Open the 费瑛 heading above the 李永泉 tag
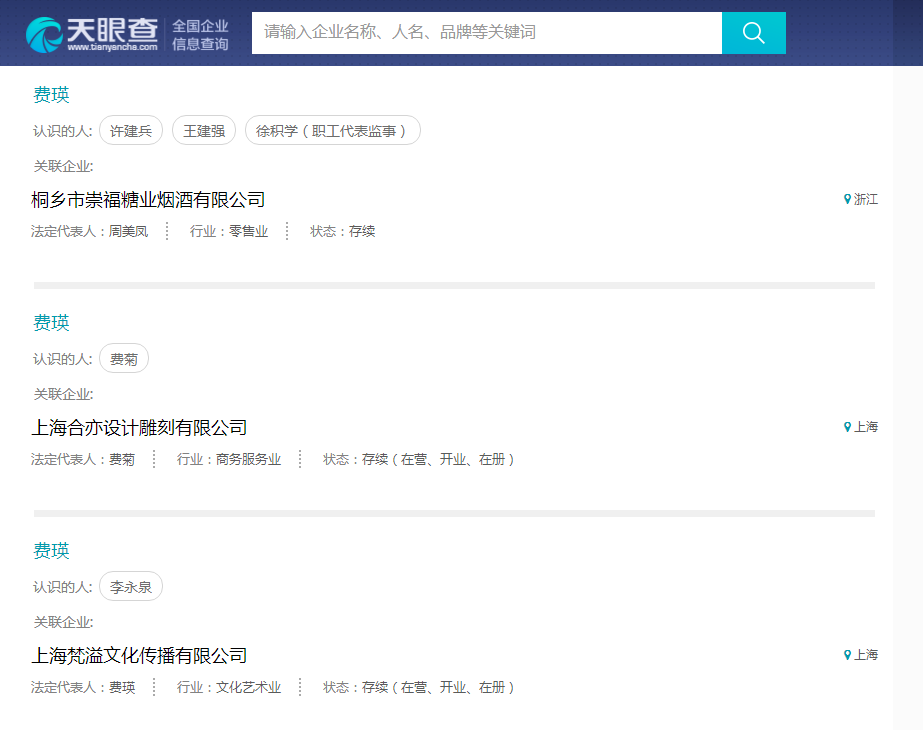The height and width of the screenshot is (730, 923). tap(52, 551)
